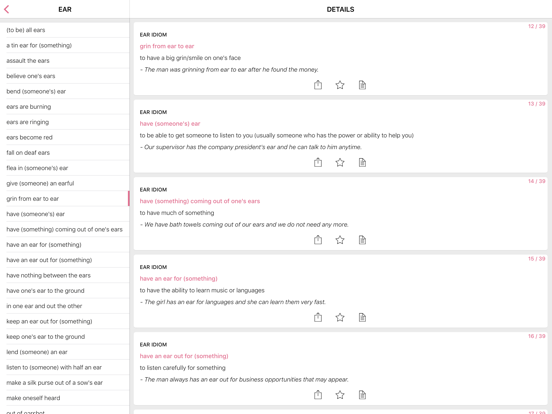Viewport: 552px width, 414px height.
Task: Select 'grin from ear to ear' in sidebar list
Action: (65, 199)
